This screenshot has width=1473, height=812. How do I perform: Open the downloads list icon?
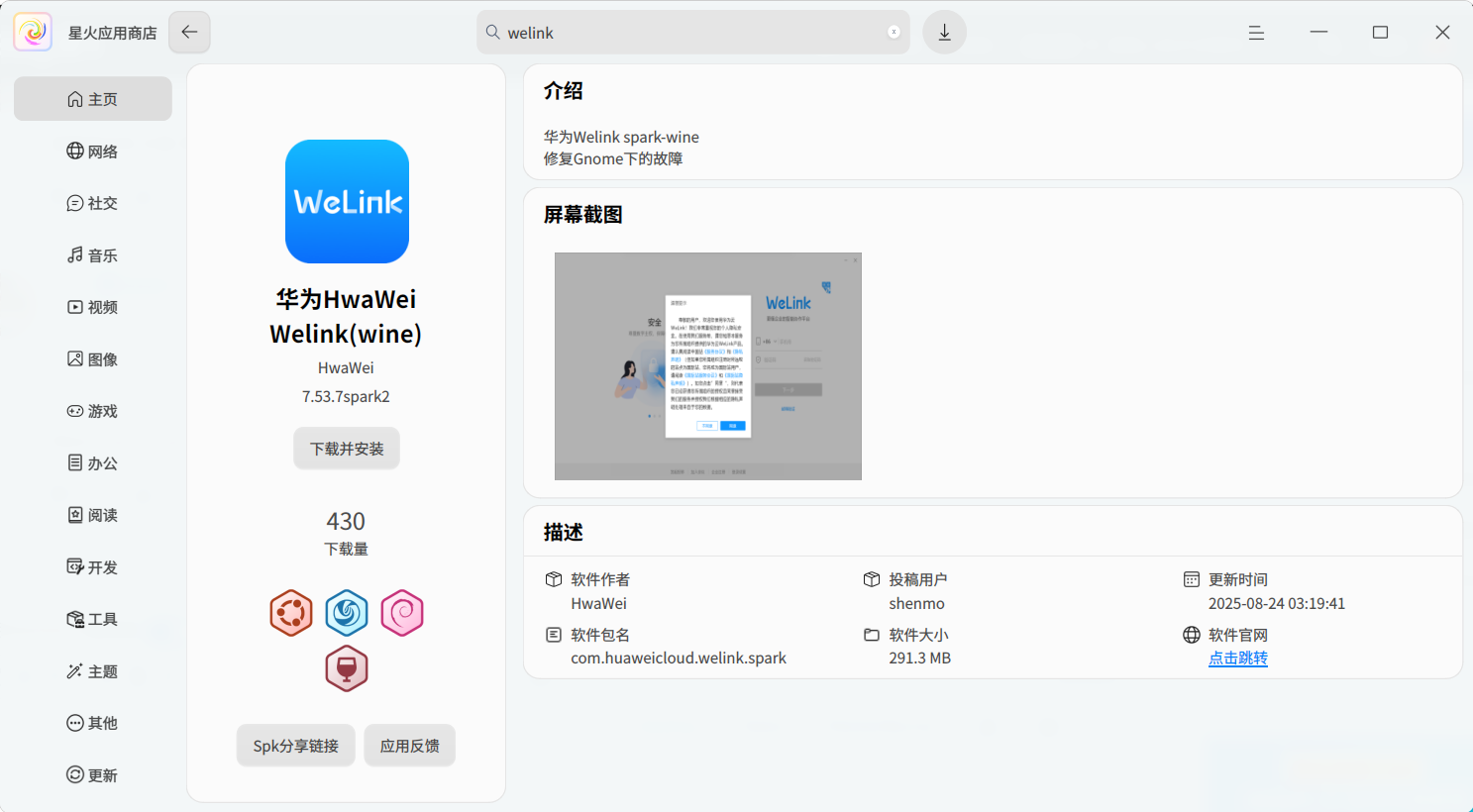[945, 32]
